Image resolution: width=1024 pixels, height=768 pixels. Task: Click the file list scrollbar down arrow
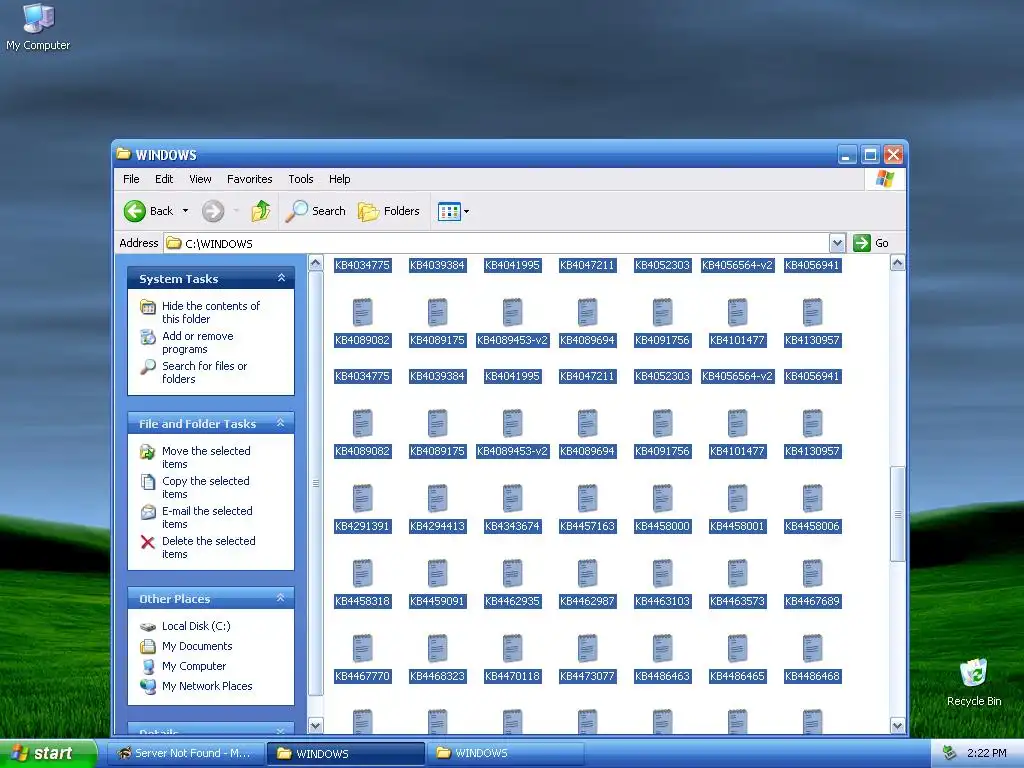[897, 725]
